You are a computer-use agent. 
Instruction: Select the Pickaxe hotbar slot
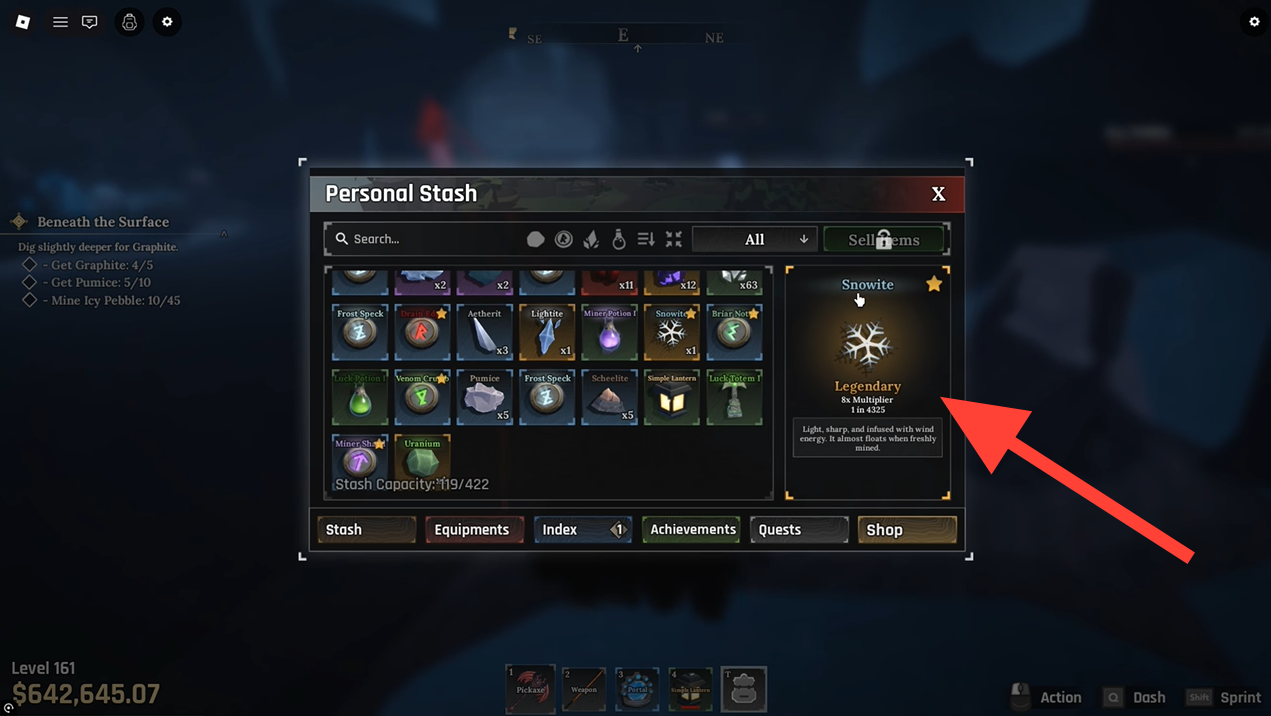531,689
